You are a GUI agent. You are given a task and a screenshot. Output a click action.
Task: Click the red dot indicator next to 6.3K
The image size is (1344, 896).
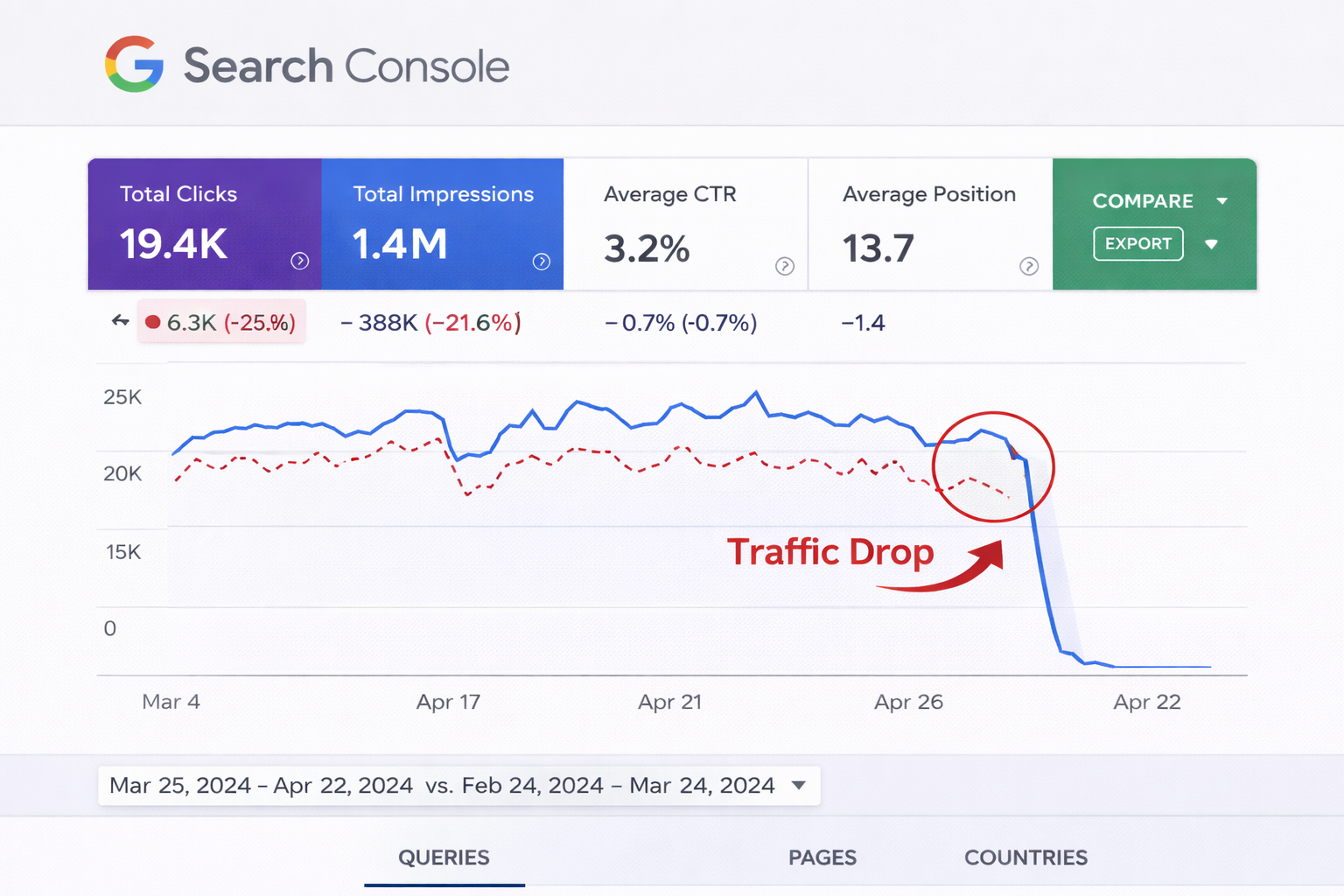click(153, 322)
